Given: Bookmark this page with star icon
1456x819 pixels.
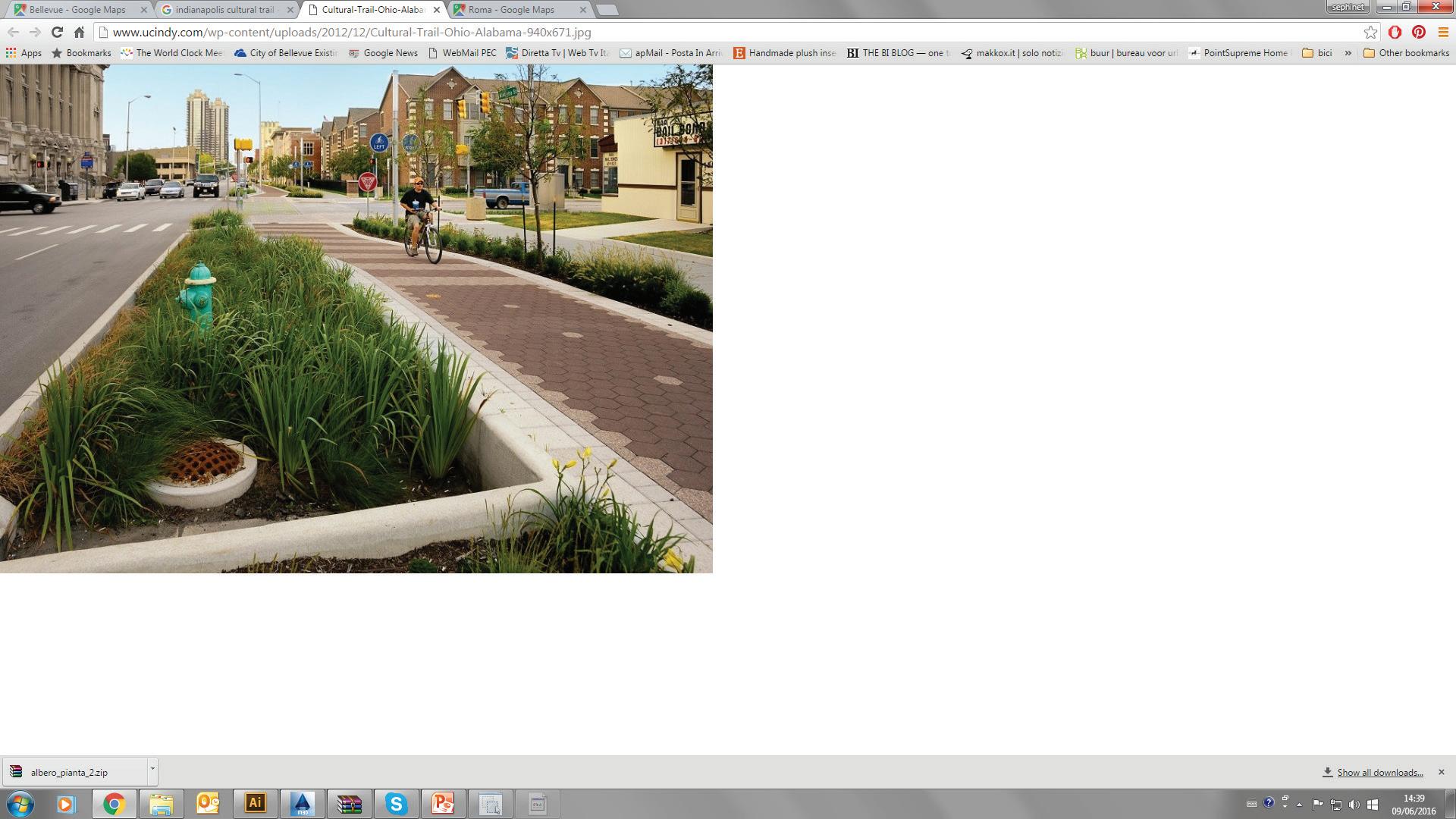Looking at the screenshot, I should (x=1370, y=32).
